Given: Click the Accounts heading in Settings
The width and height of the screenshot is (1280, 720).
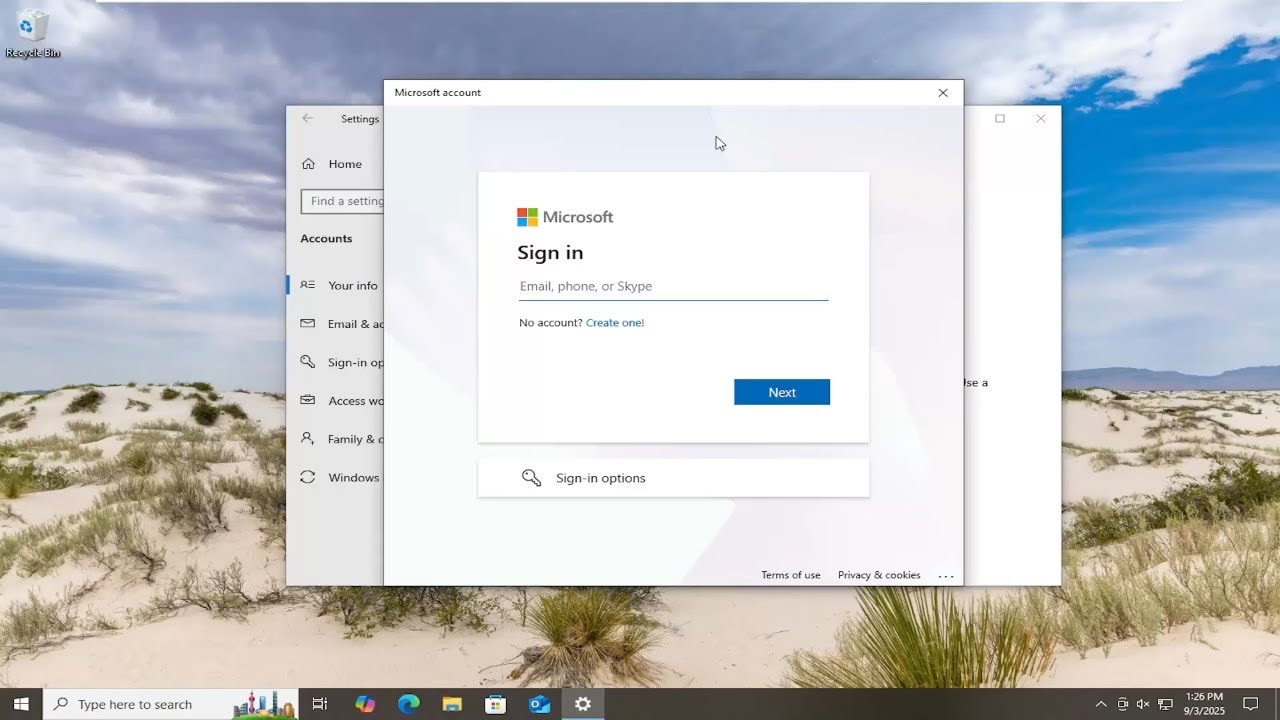Looking at the screenshot, I should coord(326,239).
